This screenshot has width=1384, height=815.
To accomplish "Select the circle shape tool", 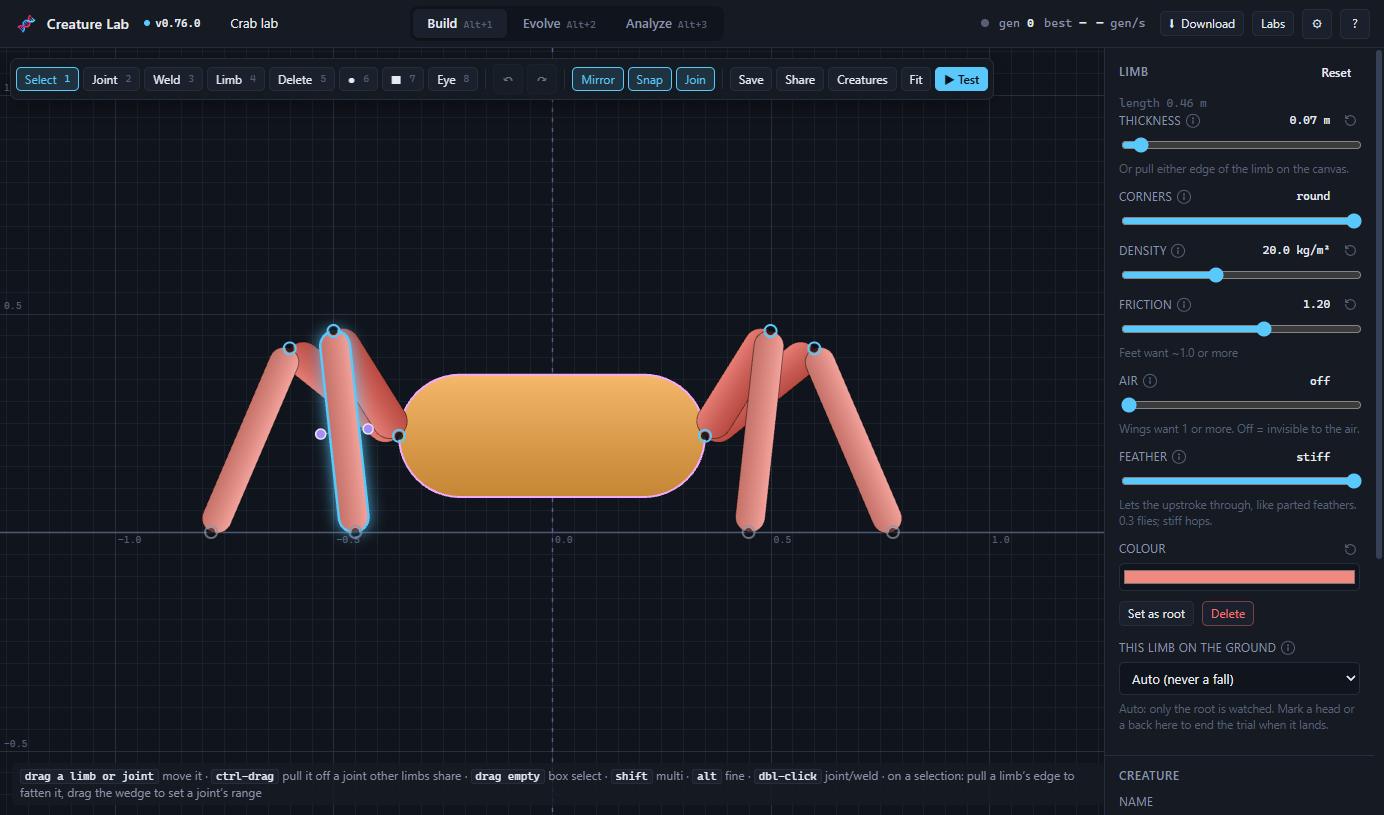I will click(358, 80).
